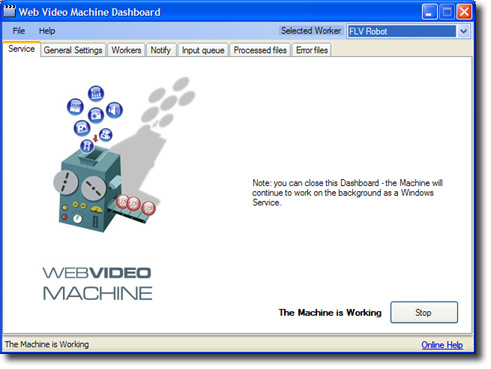This screenshot has height=369, width=491.
Task: Click the WebVideo Machine logo text
Action: (x=97, y=283)
